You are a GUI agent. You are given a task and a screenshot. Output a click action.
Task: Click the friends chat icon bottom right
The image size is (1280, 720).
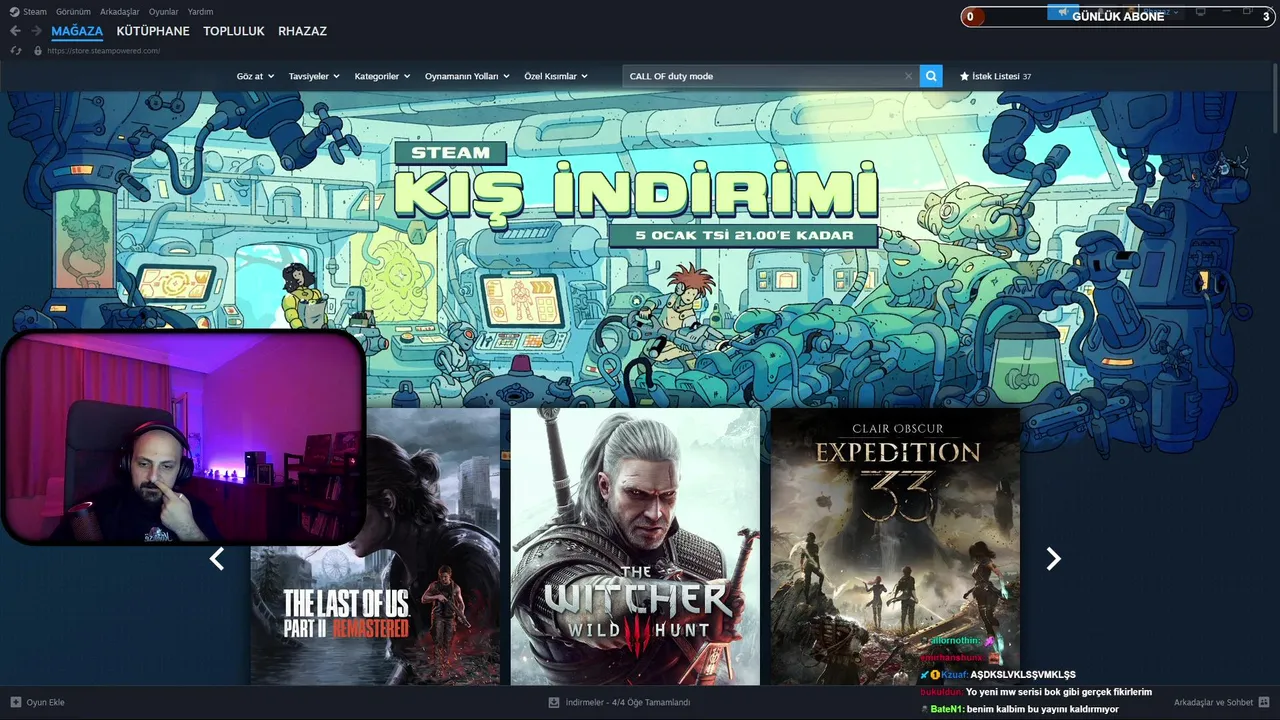tap(1264, 702)
